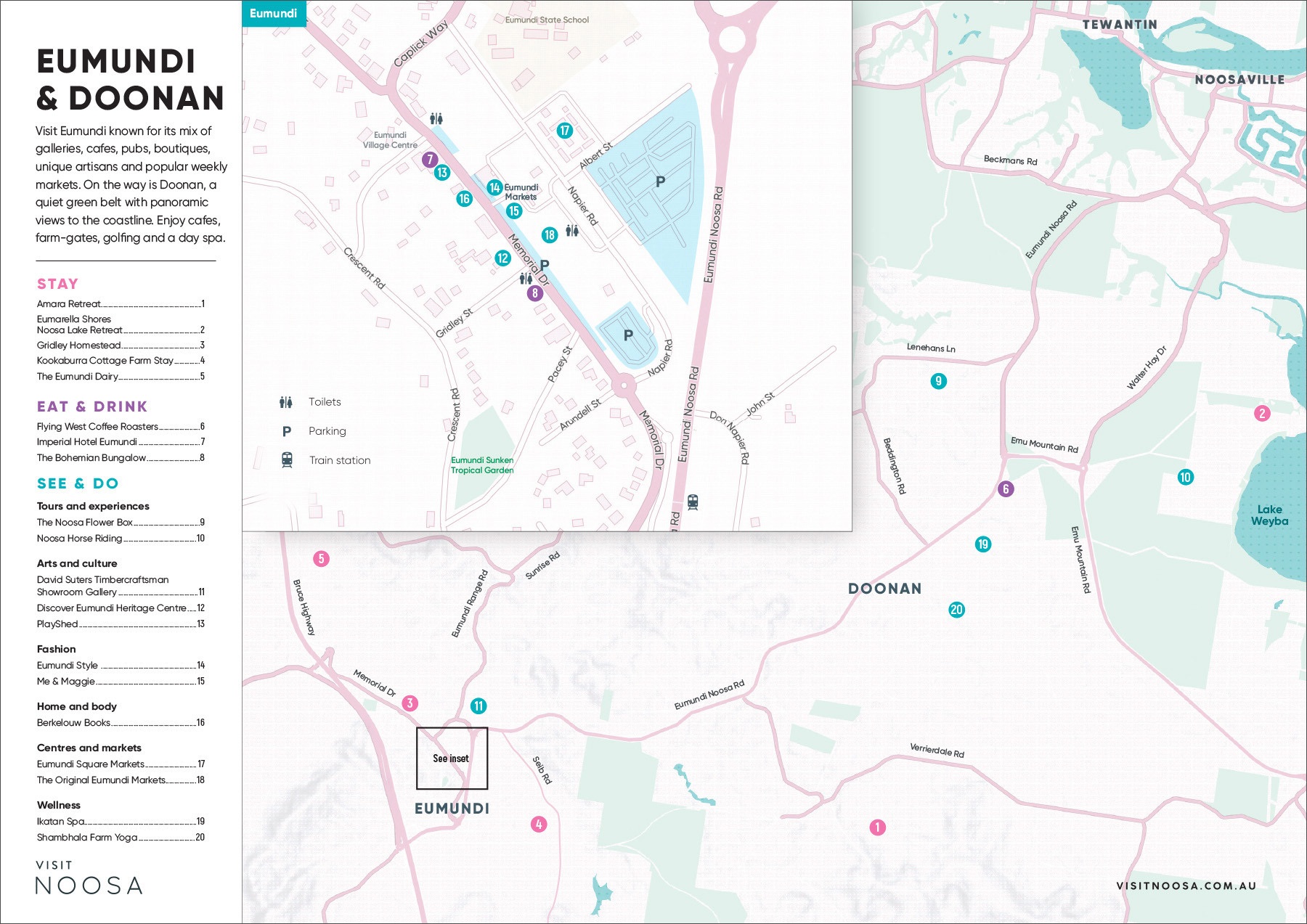Click the See inset box
The height and width of the screenshot is (924, 1307).
[452, 759]
